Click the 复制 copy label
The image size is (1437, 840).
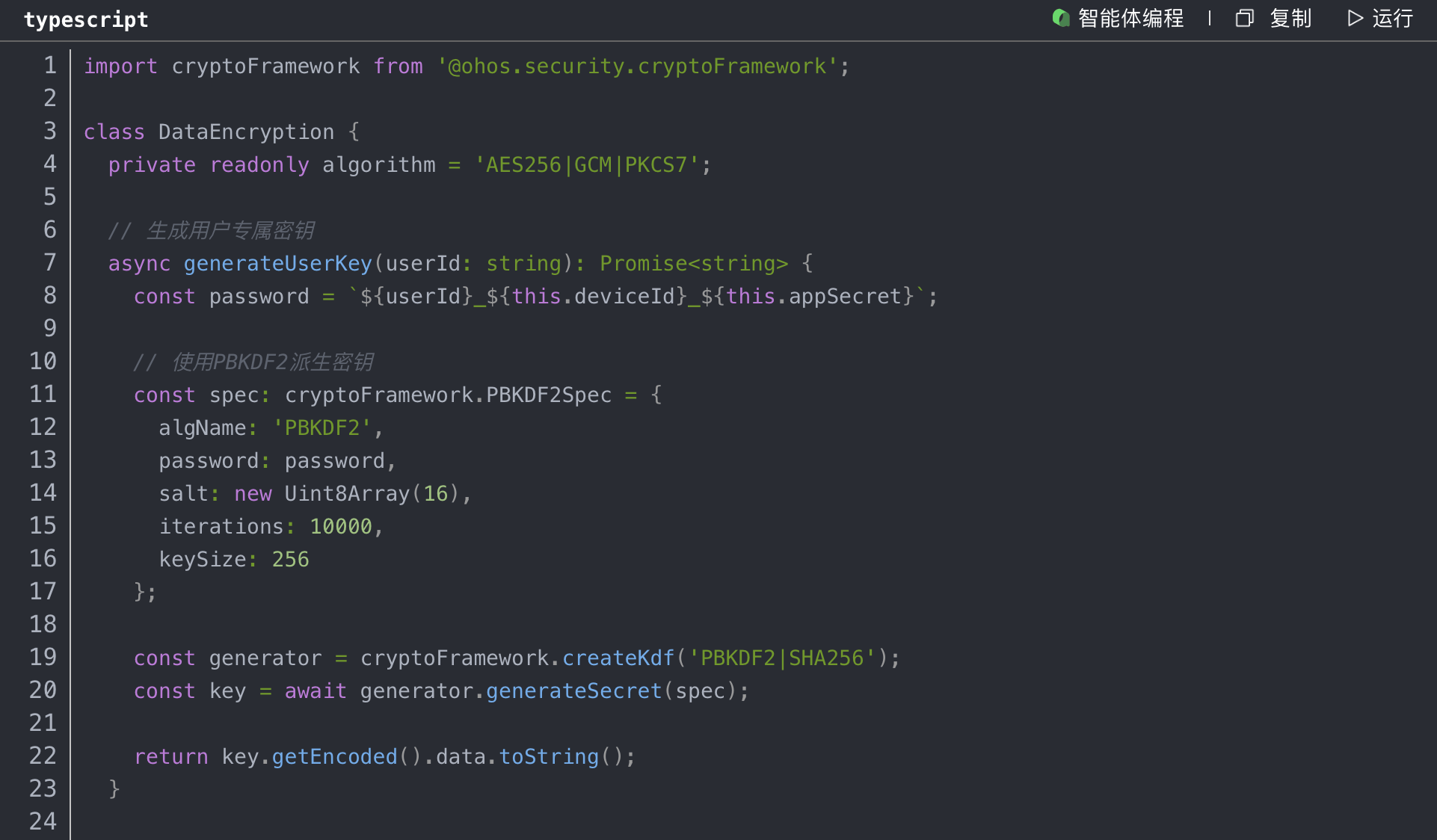(1290, 18)
